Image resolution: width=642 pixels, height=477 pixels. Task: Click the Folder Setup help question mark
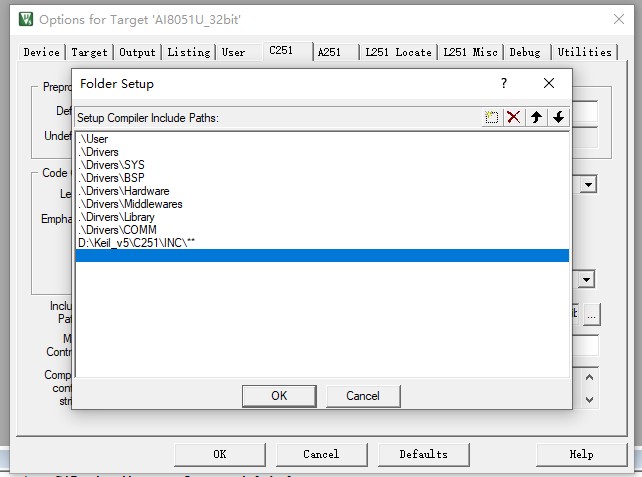tap(504, 84)
